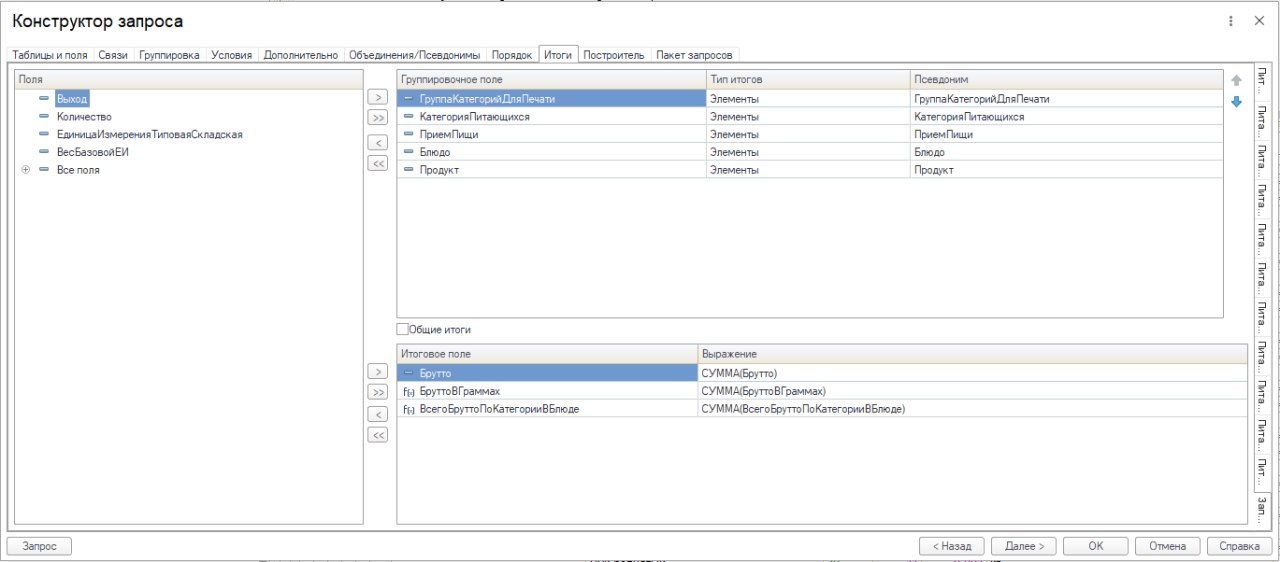Expand the Все поля tree node
This screenshot has height=562, width=1280.
(x=25, y=170)
